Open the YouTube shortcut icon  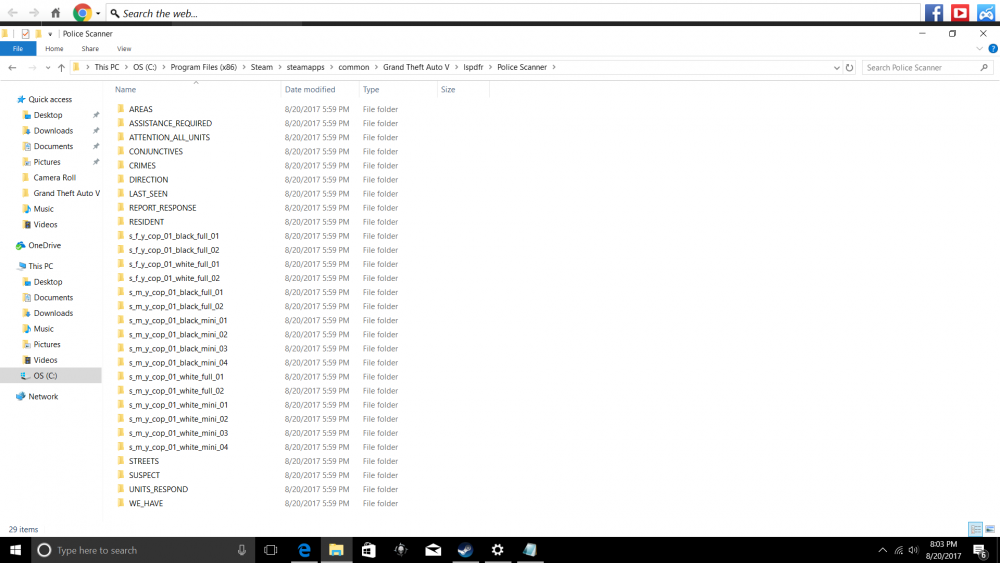(960, 13)
